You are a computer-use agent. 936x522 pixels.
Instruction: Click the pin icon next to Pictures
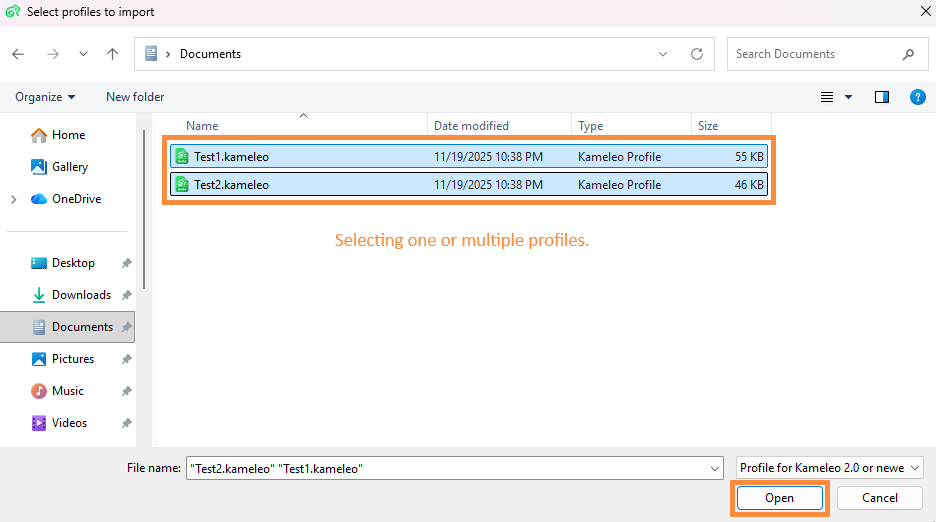126,359
